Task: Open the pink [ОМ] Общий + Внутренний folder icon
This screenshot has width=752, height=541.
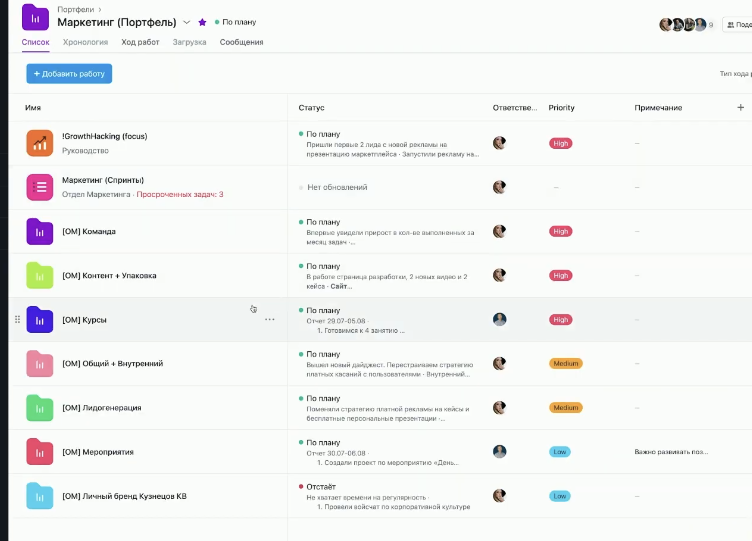Action: click(x=40, y=364)
